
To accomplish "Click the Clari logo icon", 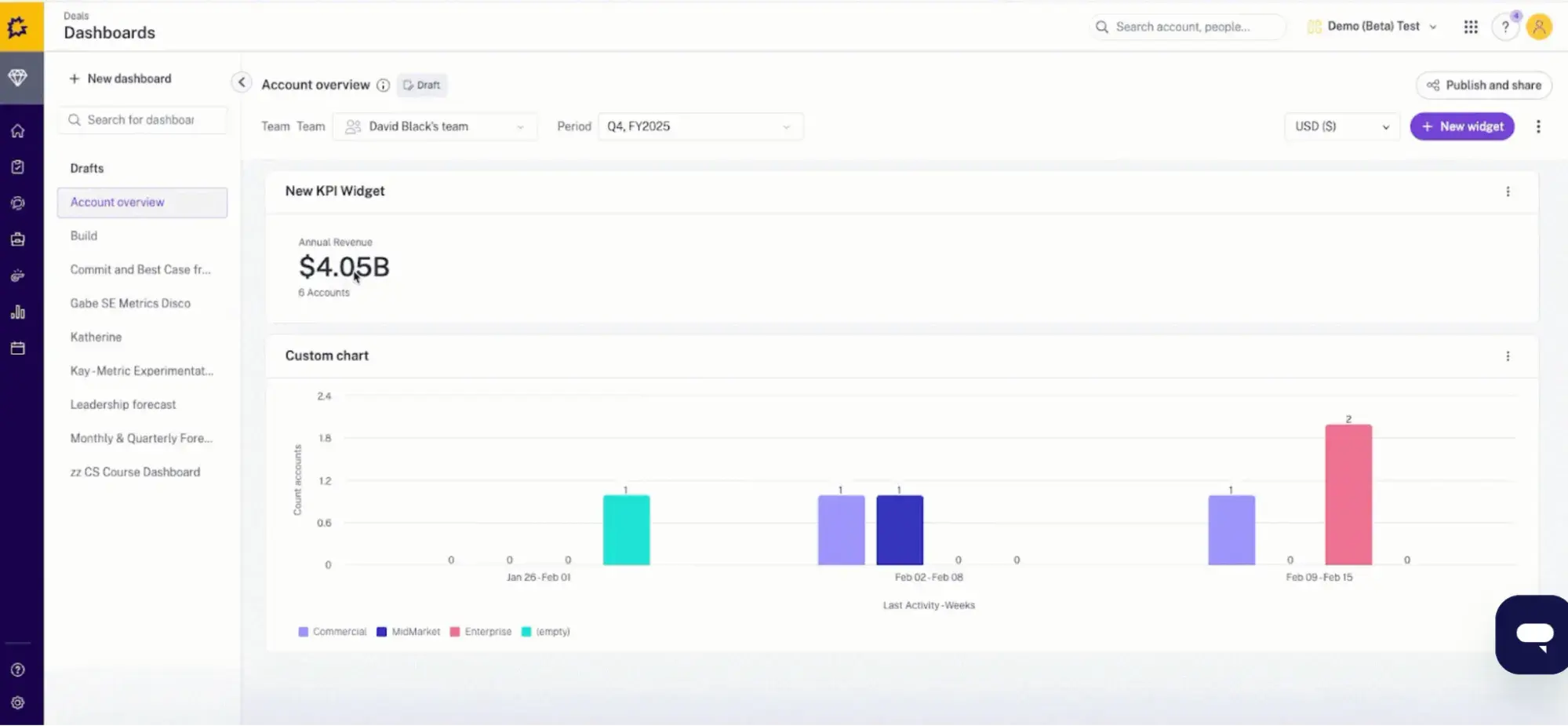I will (18, 27).
